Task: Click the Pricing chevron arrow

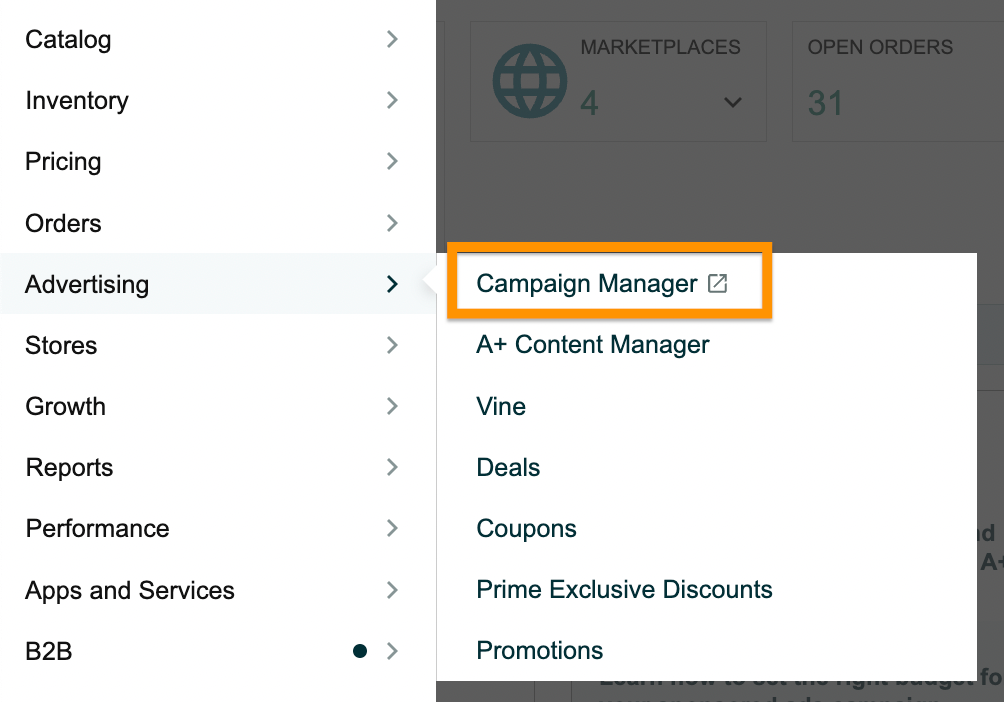Action: point(393,161)
